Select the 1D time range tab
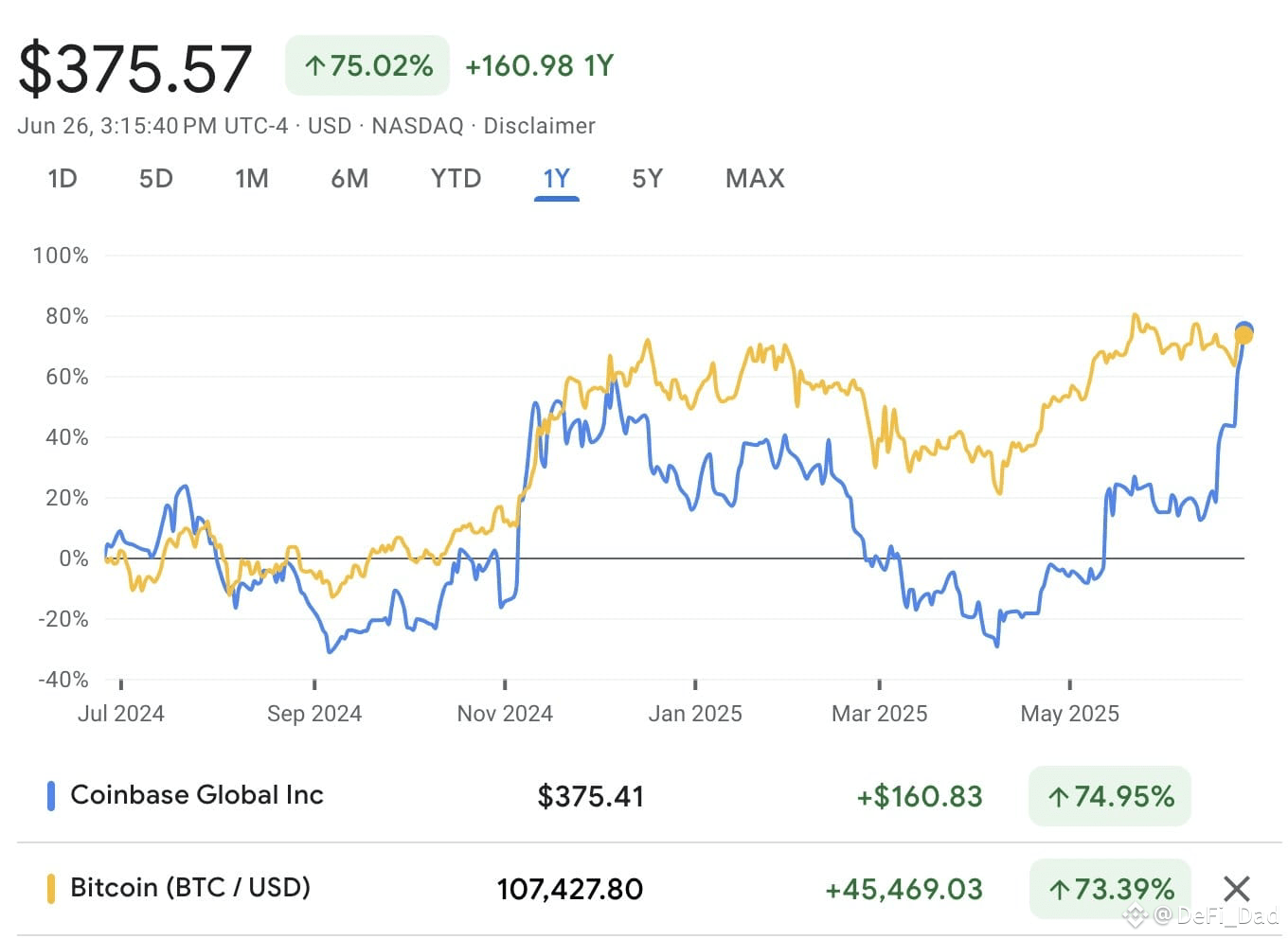This screenshot has height=939, width=1288. click(63, 178)
